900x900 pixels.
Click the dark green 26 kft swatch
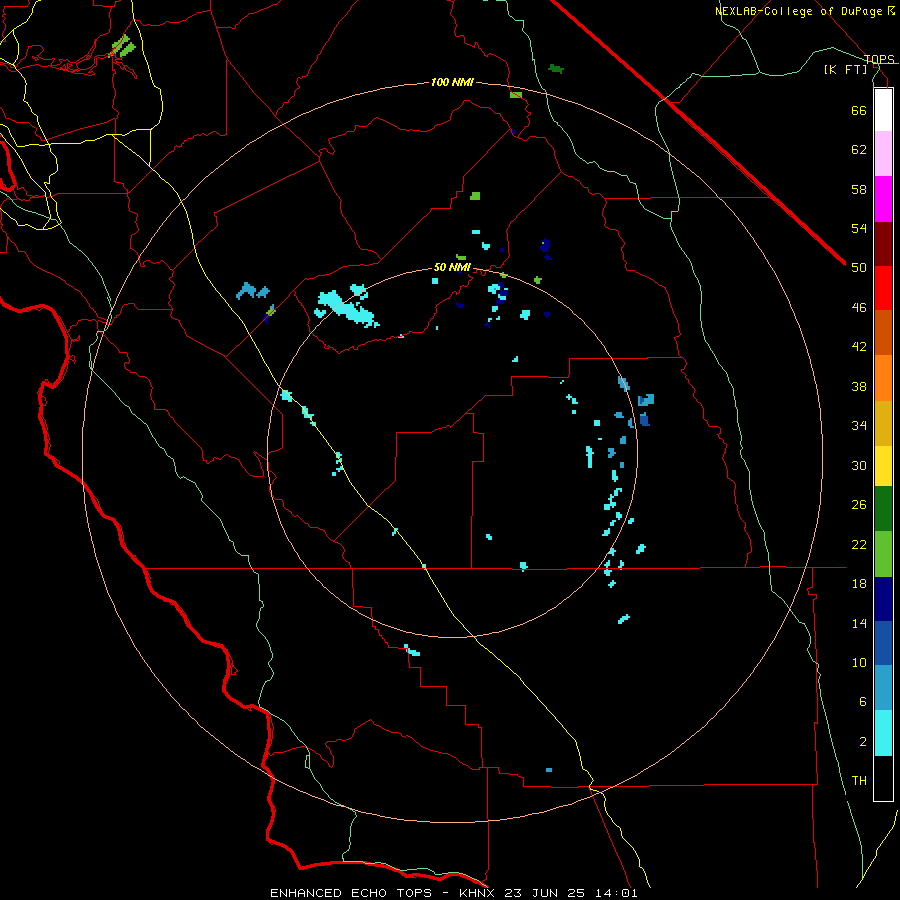883,509
